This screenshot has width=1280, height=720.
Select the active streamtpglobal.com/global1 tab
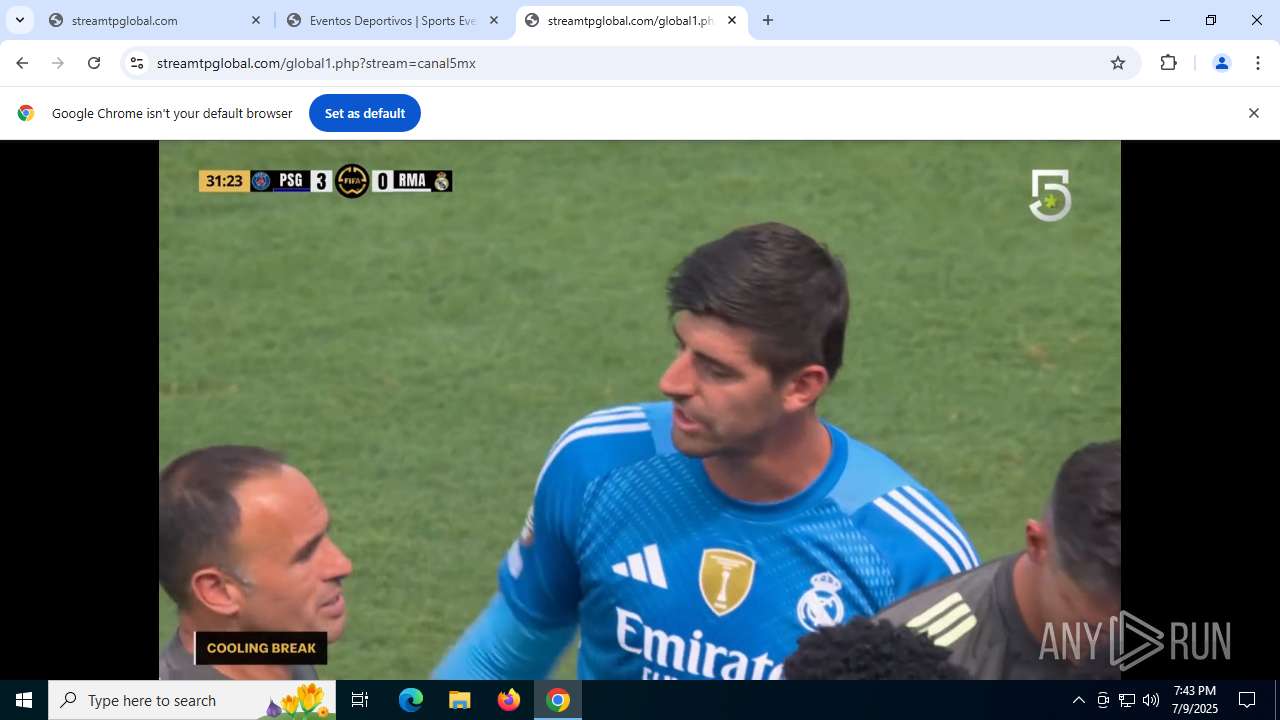[631, 20]
